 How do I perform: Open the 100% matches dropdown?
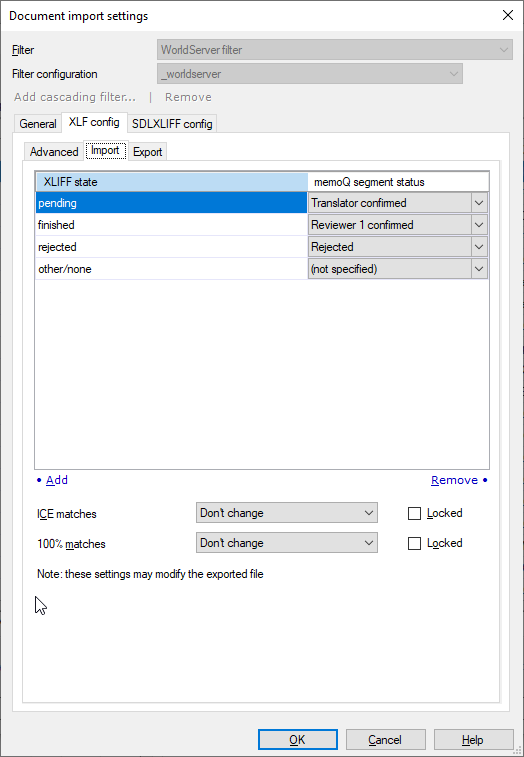pyautogui.click(x=287, y=543)
